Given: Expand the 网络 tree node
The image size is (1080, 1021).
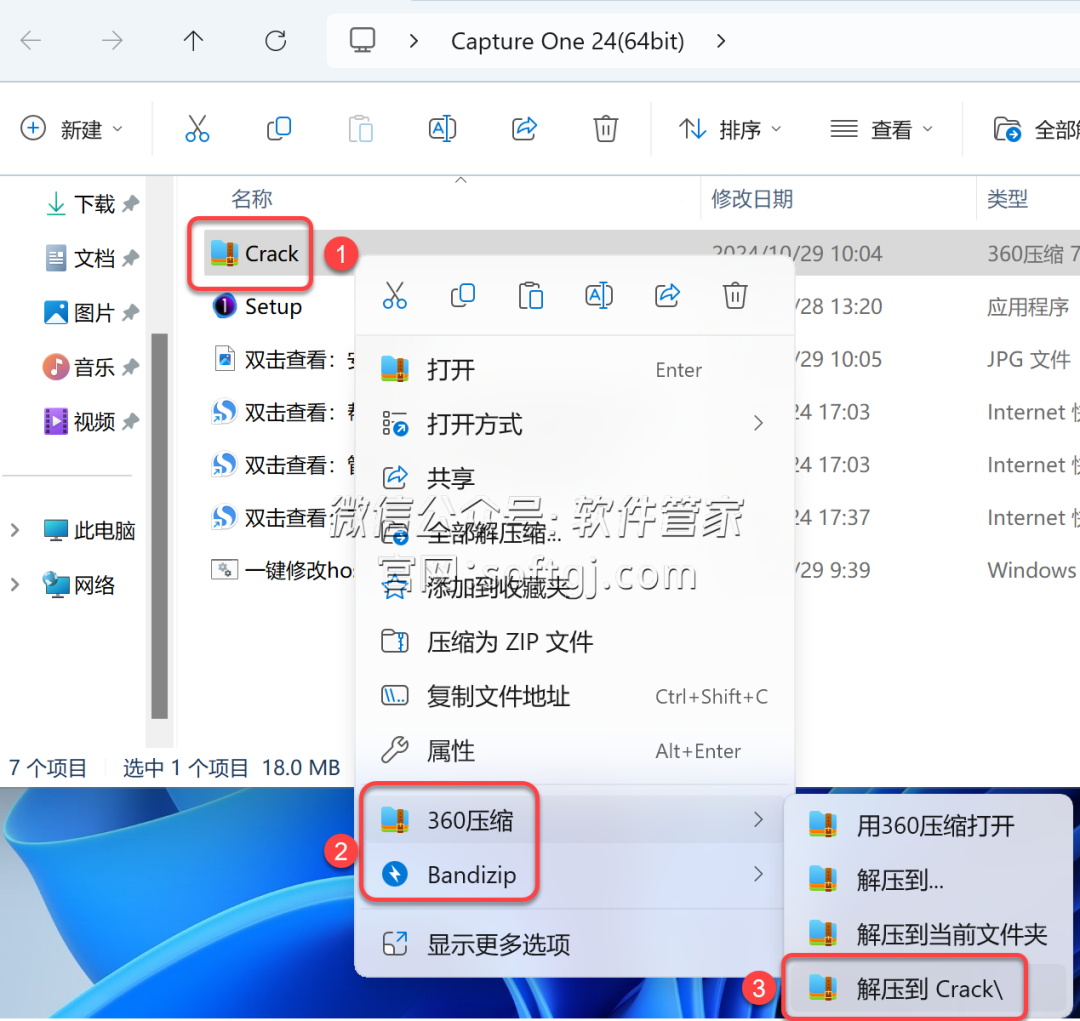Looking at the screenshot, I should click(x=15, y=585).
